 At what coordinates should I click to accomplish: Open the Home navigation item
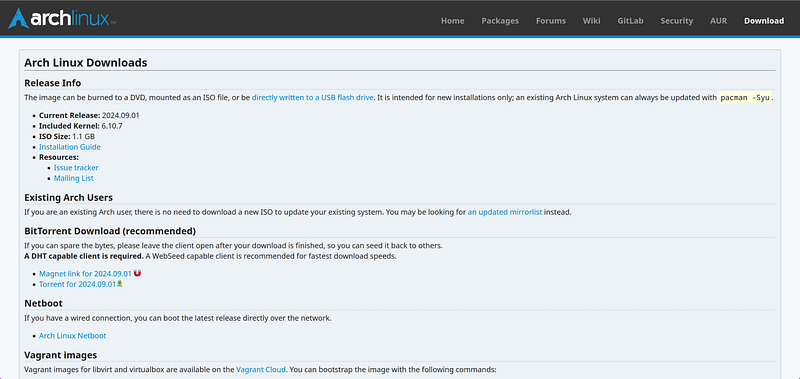coord(453,21)
